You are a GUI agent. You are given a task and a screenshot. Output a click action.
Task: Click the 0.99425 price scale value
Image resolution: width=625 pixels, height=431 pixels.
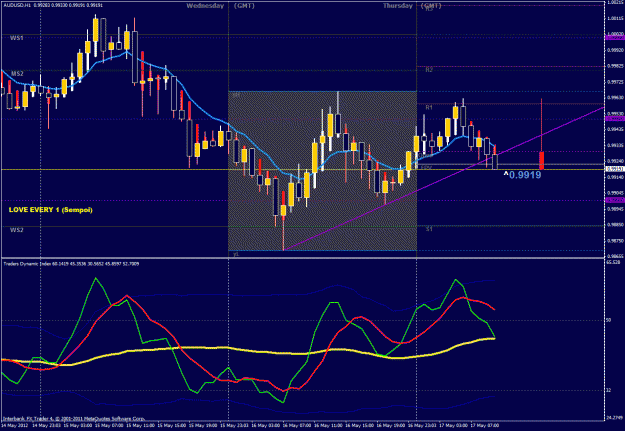click(x=615, y=129)
